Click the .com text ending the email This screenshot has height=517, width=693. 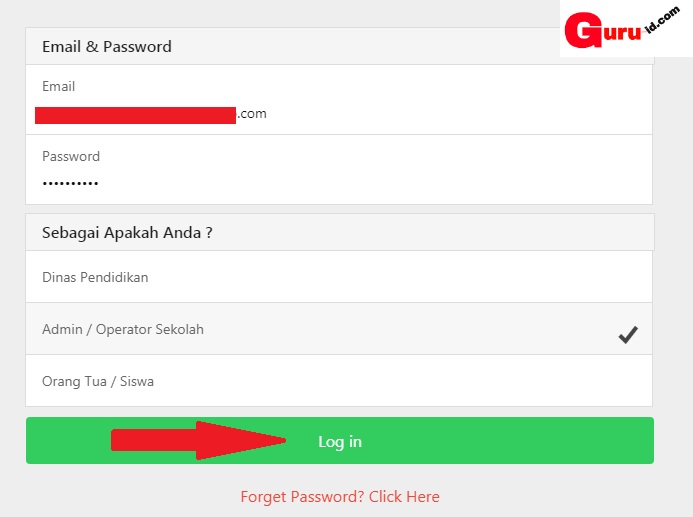pos(252,114)
